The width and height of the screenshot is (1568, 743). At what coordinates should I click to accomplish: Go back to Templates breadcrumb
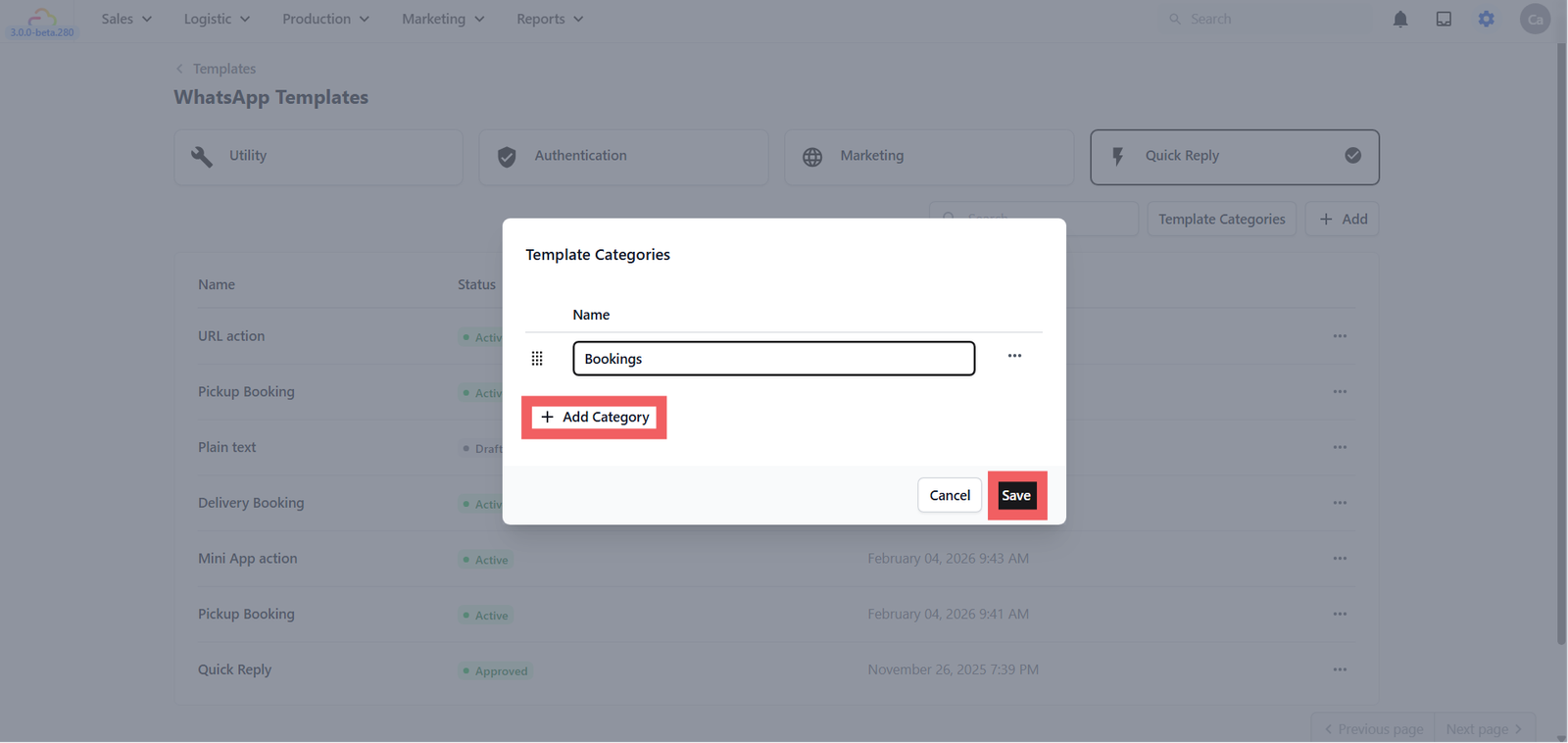(x=224, y=69)
